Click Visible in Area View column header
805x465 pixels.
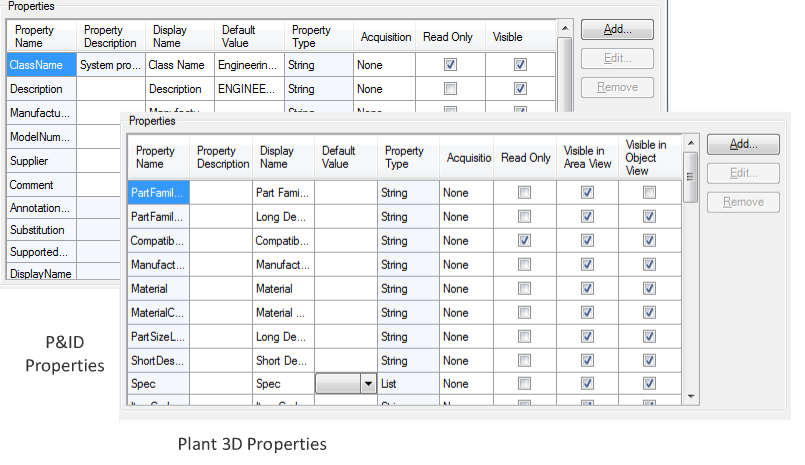pos(587,157)
